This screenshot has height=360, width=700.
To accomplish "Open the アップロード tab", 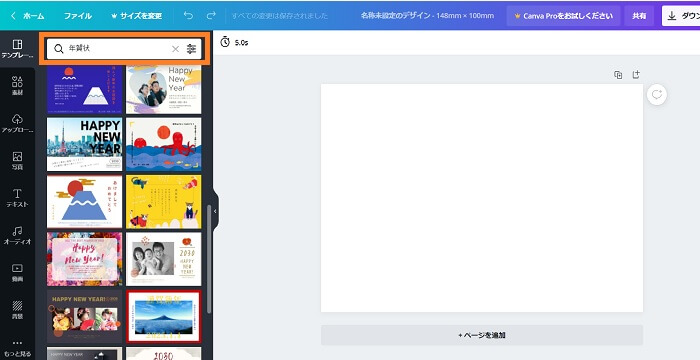I will click(17, 123).
